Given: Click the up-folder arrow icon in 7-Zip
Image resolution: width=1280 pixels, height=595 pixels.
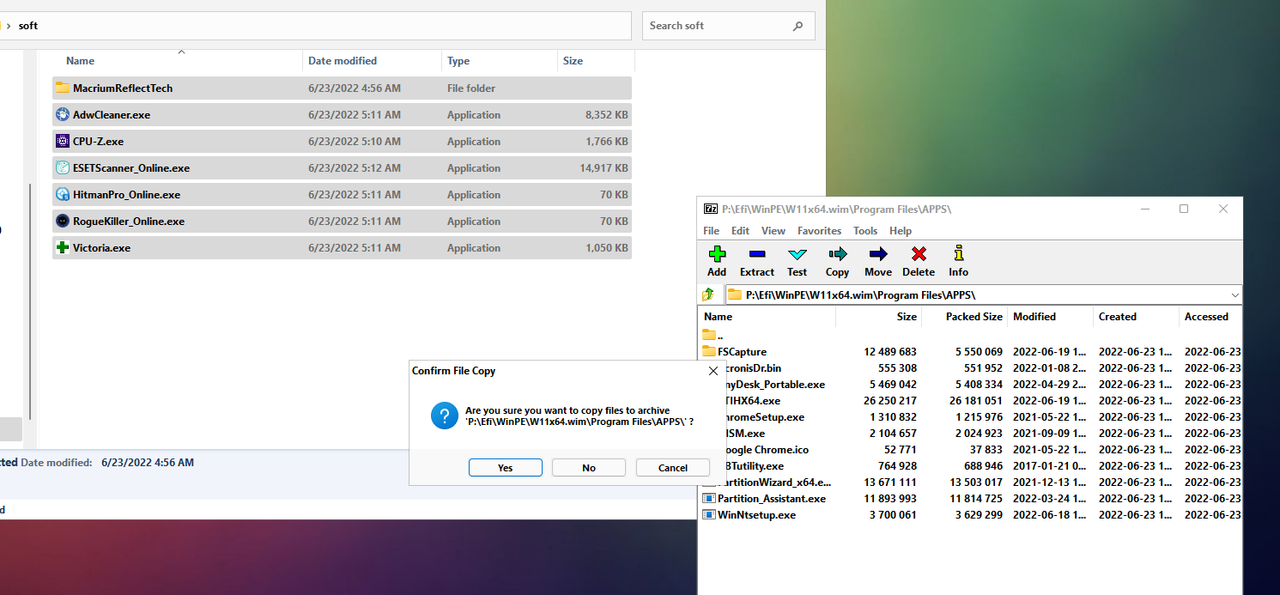Looking at the screenshot, I should point(708,294).
